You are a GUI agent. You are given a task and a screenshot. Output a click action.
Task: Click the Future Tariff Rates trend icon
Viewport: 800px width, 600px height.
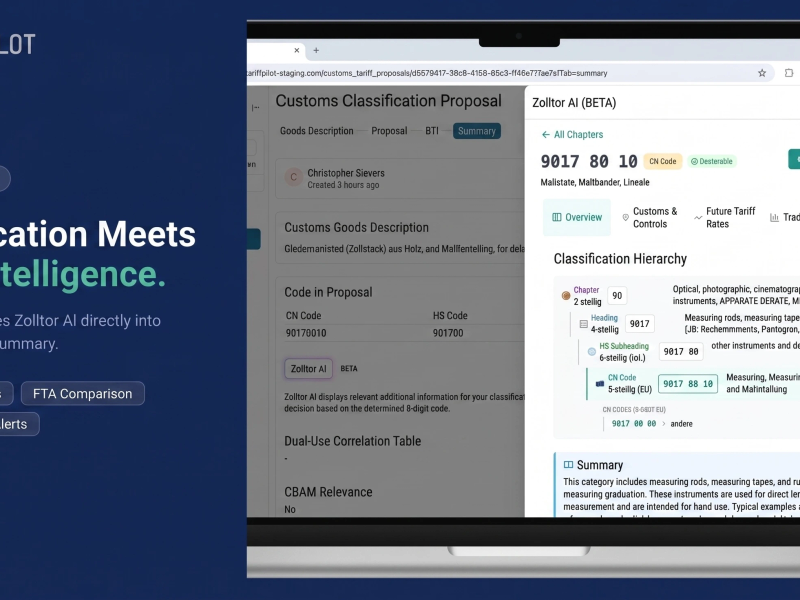pos(698,218)
